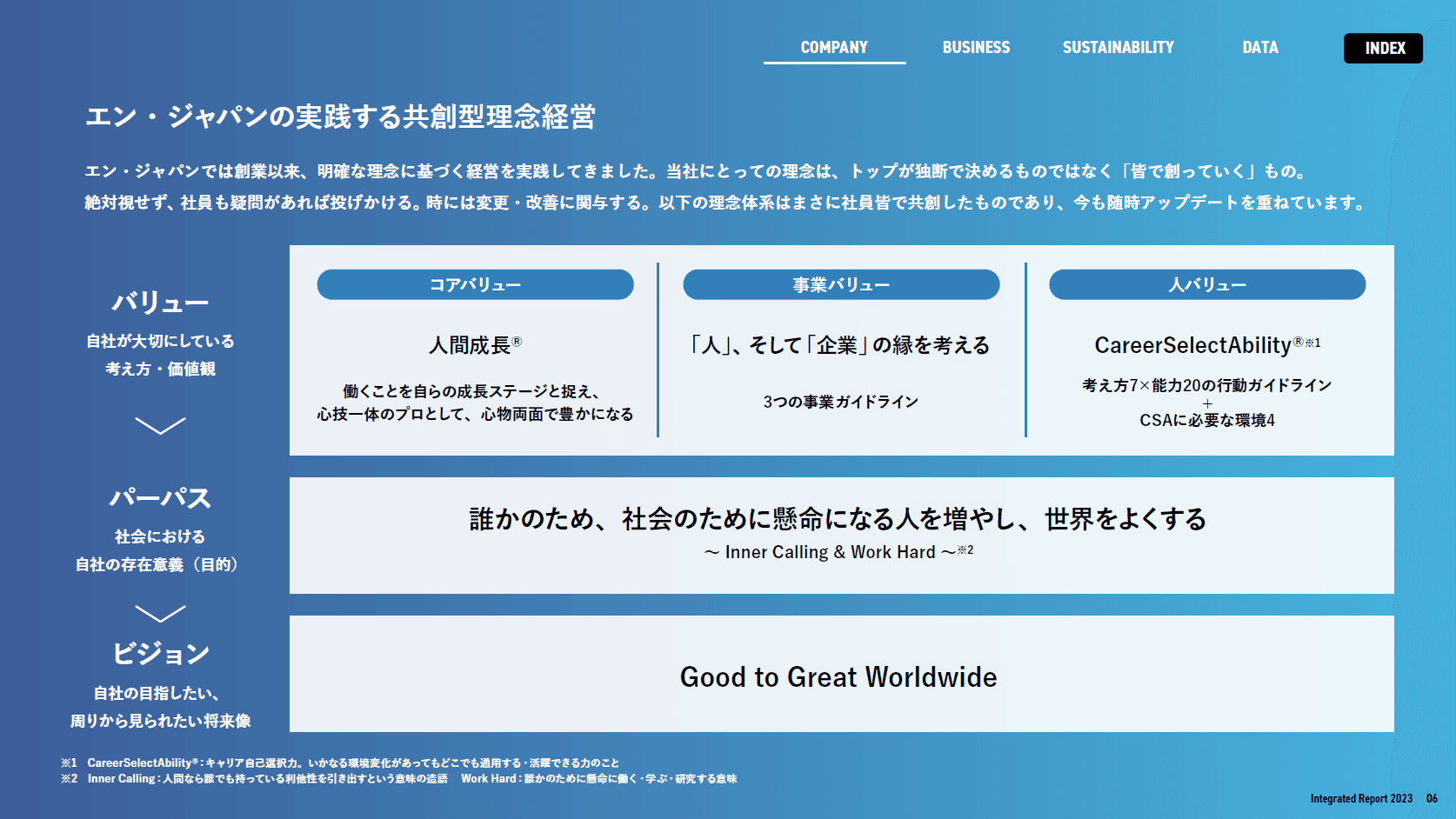
Task: Click the CareerSelectAbility heading text
Action: (1192, 345)
